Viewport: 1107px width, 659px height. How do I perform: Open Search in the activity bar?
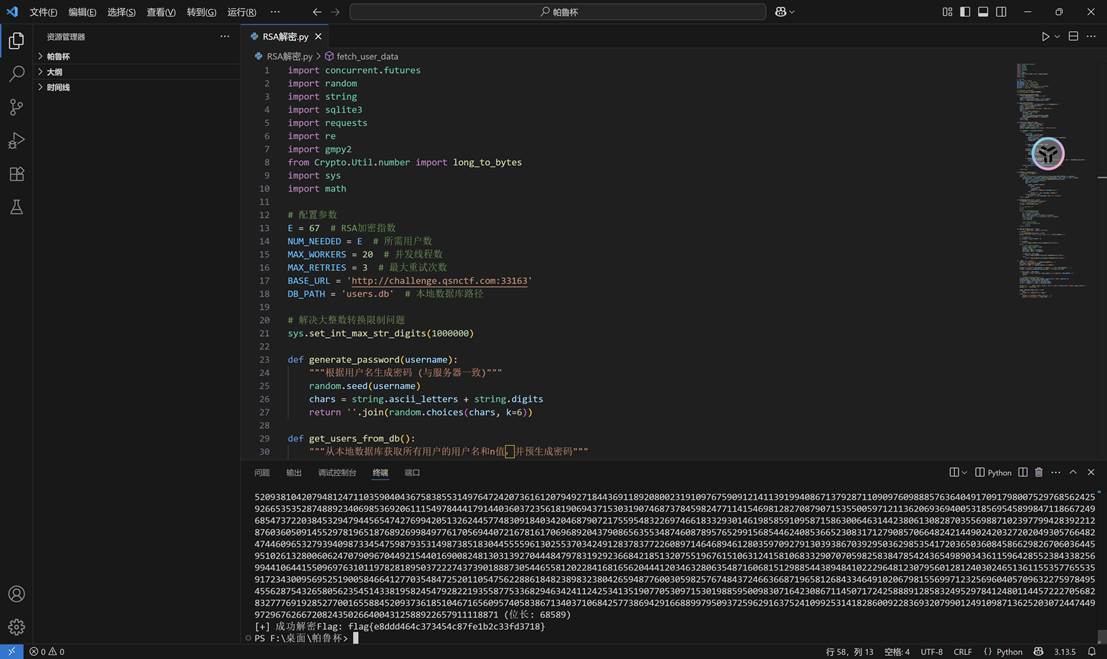click(x=16, y=73)
